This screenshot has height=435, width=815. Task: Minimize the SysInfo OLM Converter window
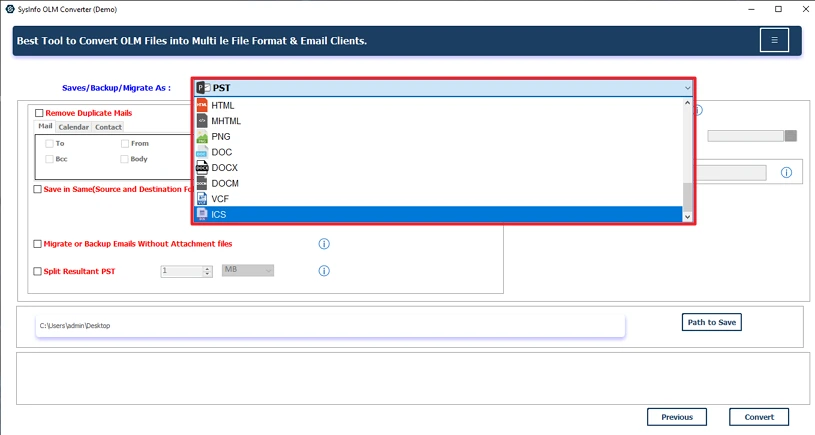pyautogui.click(x=752, y=9)
